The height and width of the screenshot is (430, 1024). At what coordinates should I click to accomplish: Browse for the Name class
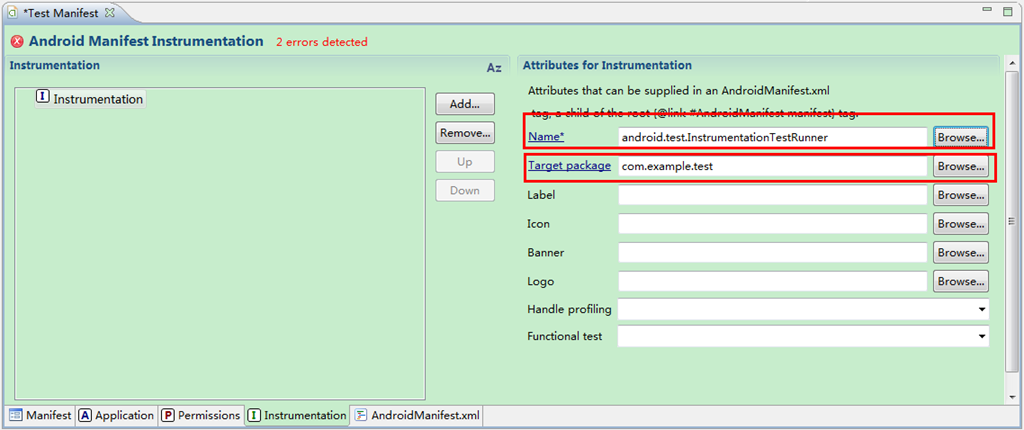[961, 137]
